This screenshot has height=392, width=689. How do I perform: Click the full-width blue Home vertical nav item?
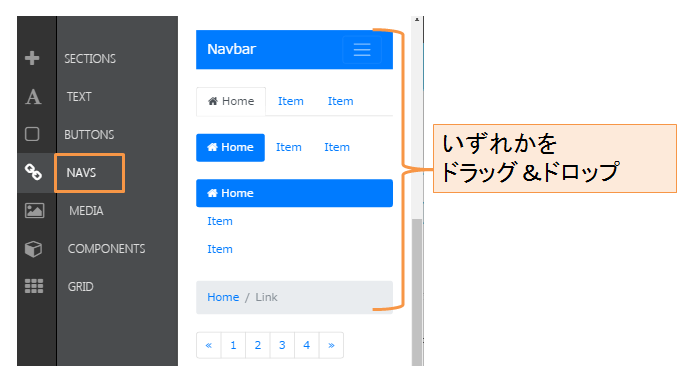294,193
